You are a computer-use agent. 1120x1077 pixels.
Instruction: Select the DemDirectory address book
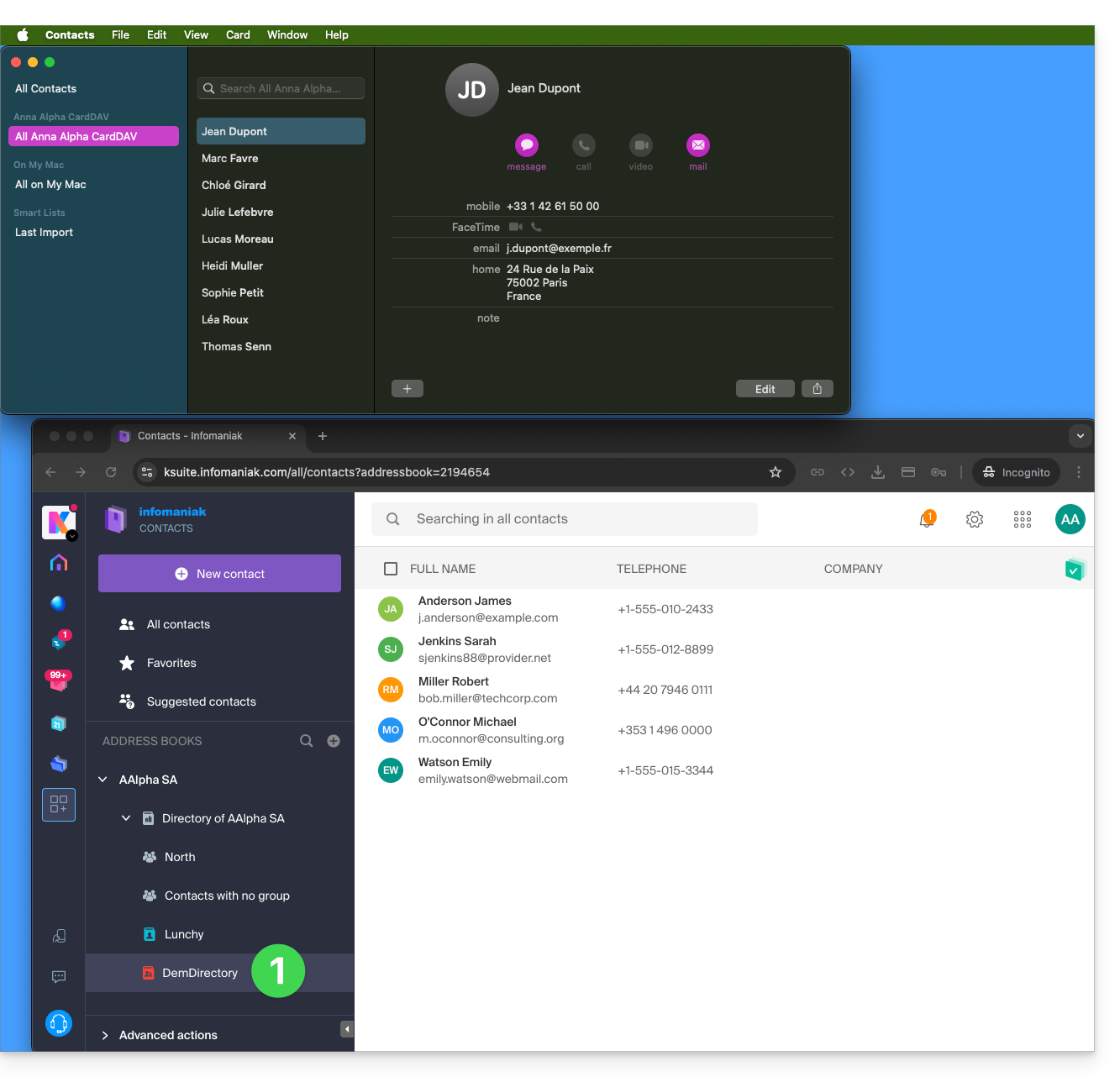(x=200, y=973)
